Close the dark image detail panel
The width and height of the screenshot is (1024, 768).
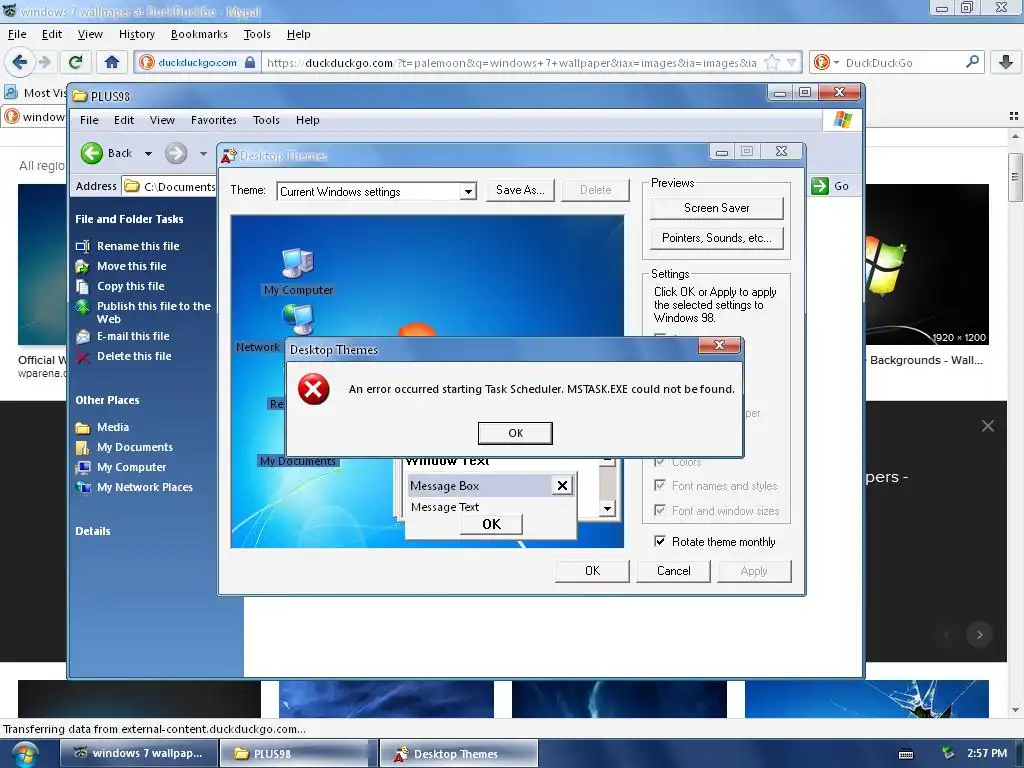(987, 426)
